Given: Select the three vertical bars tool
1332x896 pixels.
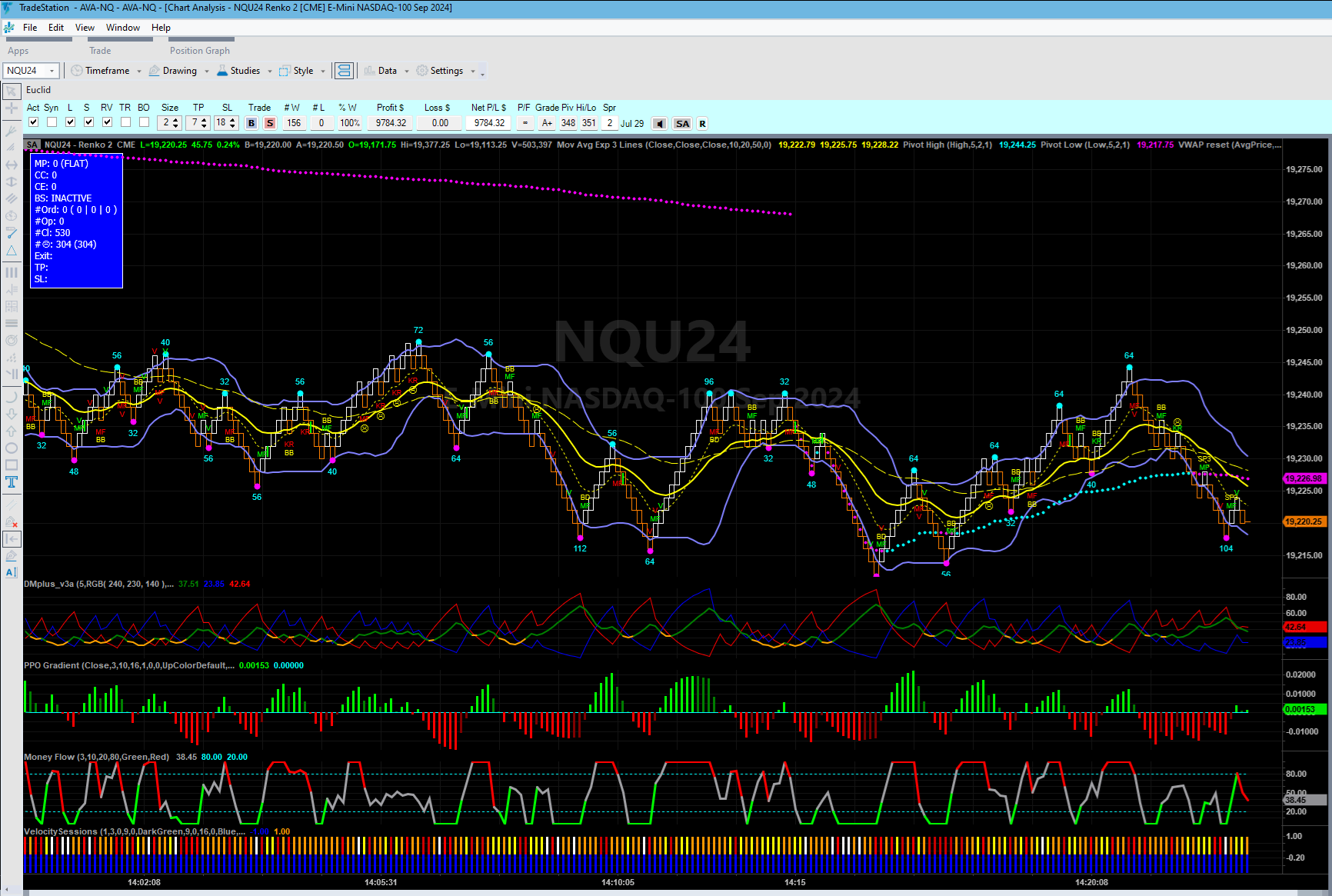Looking at the screenshot, I should coord(12,272).
